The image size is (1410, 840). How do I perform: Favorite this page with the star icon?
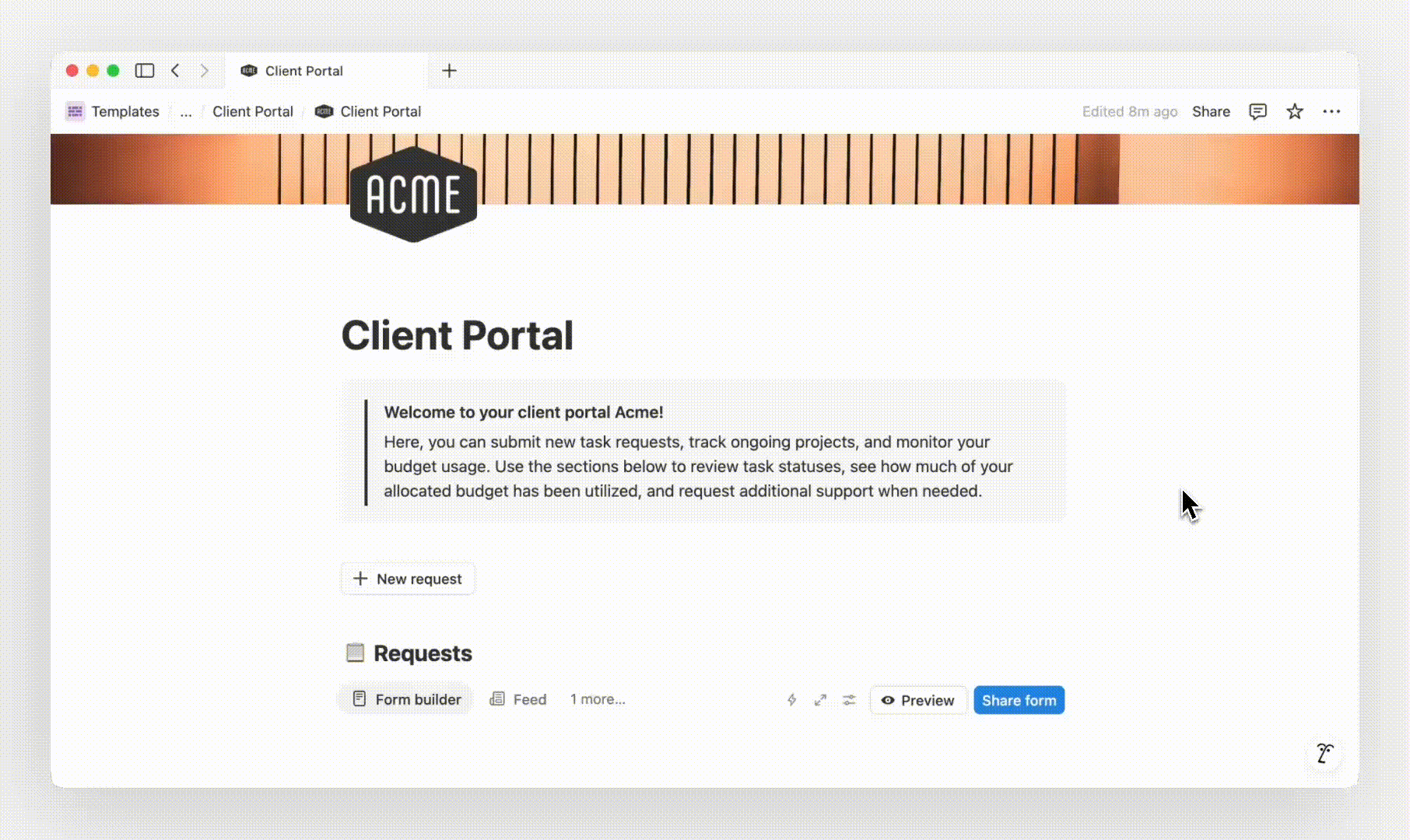pos(1295,111)
